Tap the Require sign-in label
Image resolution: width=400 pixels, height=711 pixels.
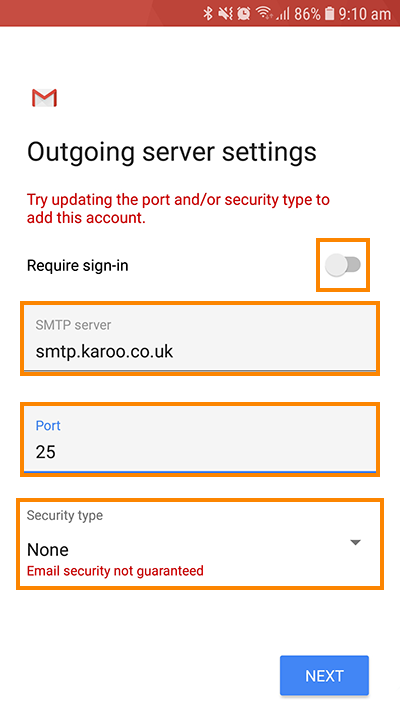(78, 265)
